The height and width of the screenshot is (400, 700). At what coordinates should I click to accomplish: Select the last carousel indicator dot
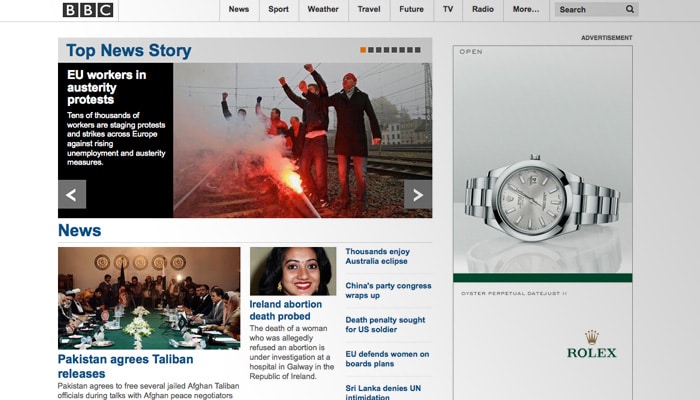417,50
